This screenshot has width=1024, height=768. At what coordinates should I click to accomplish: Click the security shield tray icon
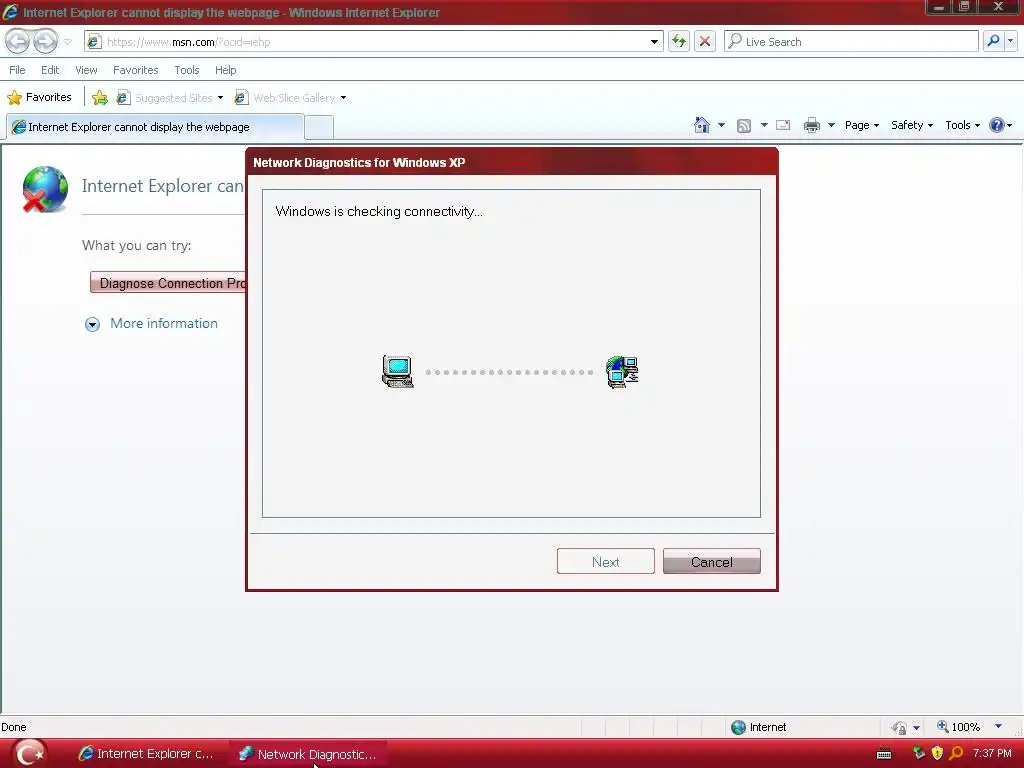point(937,753)
